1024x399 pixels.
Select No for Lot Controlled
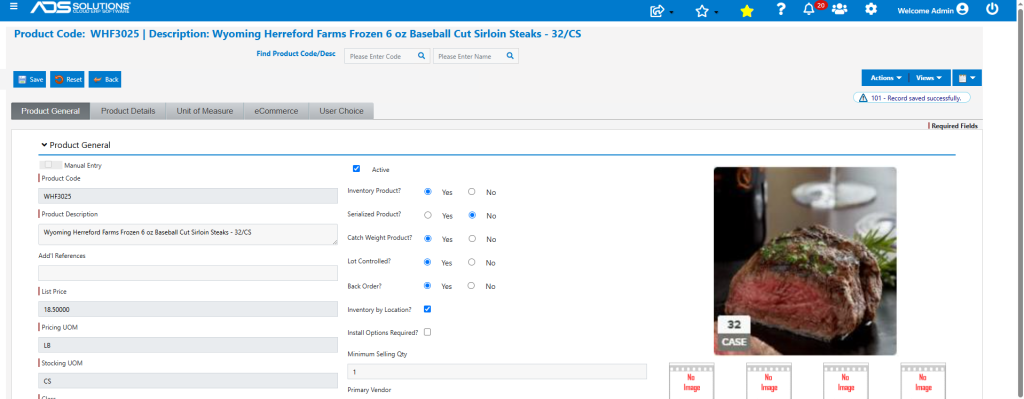point(472,262)
